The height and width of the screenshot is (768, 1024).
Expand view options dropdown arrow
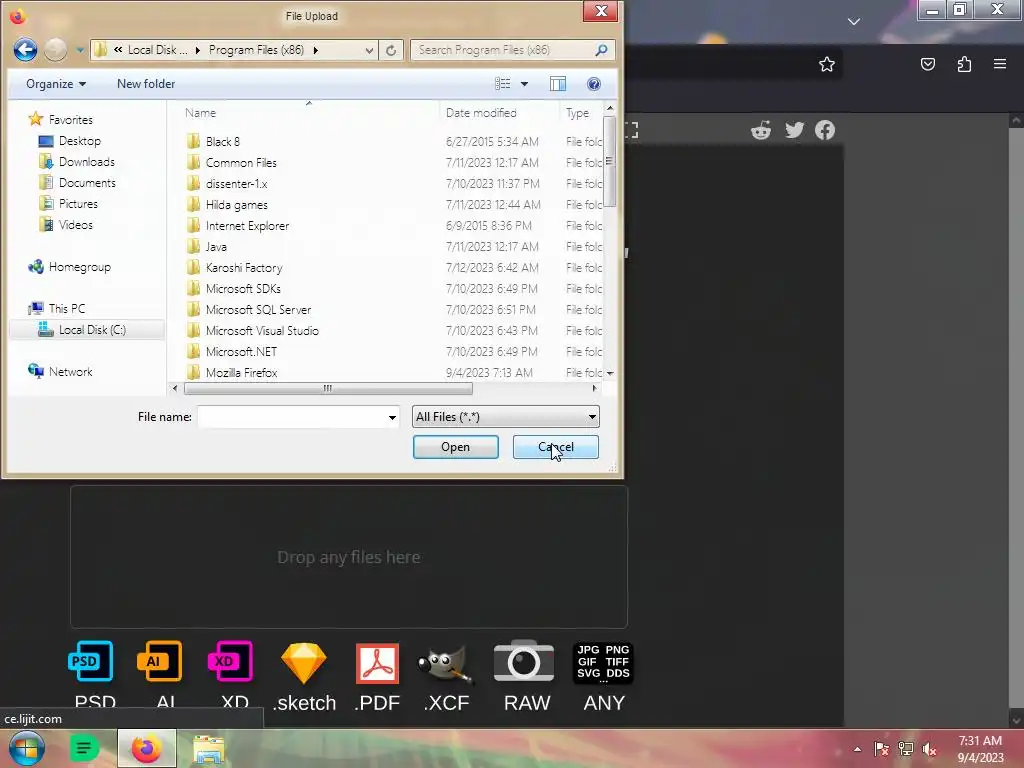pos(524,84)
